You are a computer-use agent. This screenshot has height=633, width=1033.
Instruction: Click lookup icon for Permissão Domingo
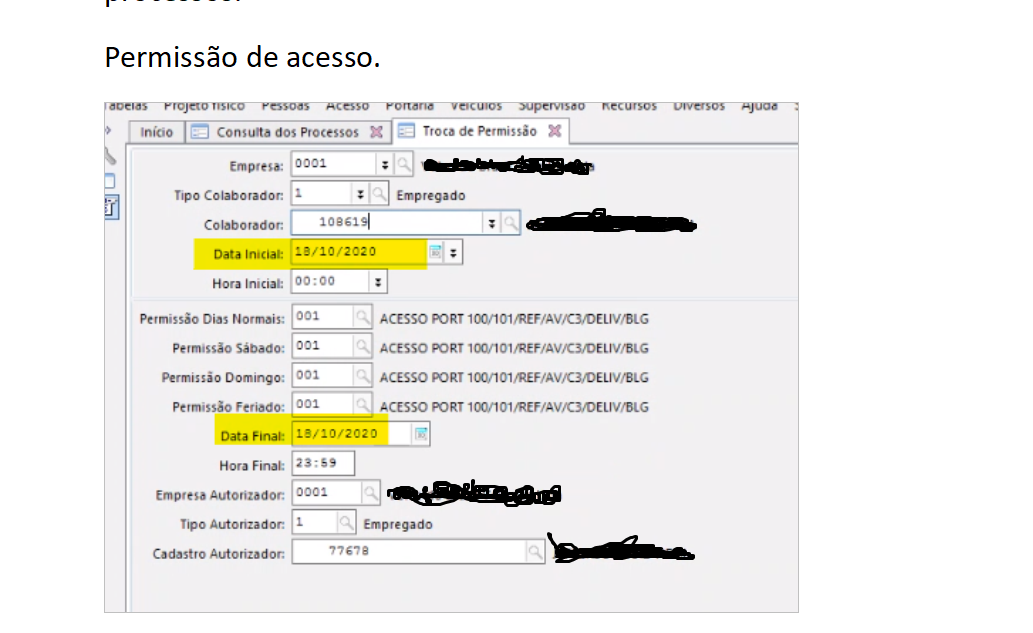(361, 376)
